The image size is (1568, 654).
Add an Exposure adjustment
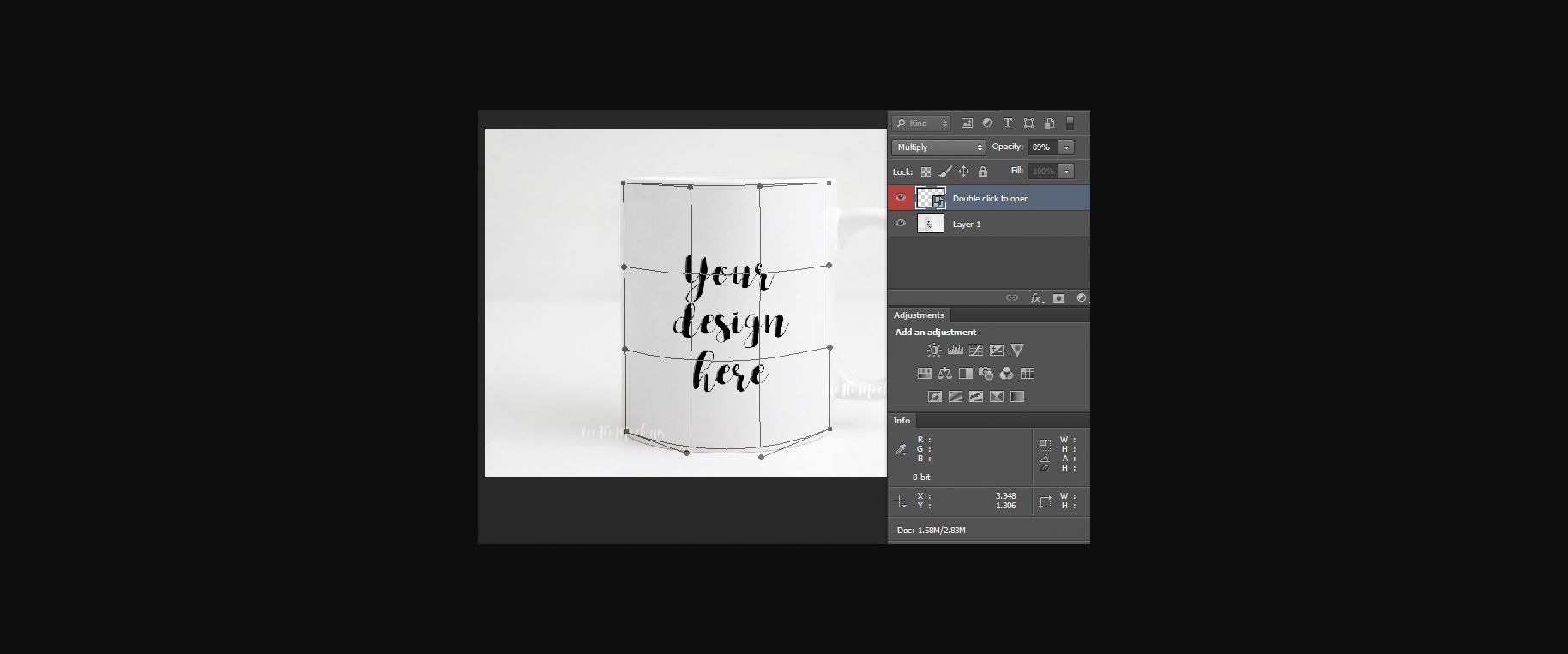(997, 350)
